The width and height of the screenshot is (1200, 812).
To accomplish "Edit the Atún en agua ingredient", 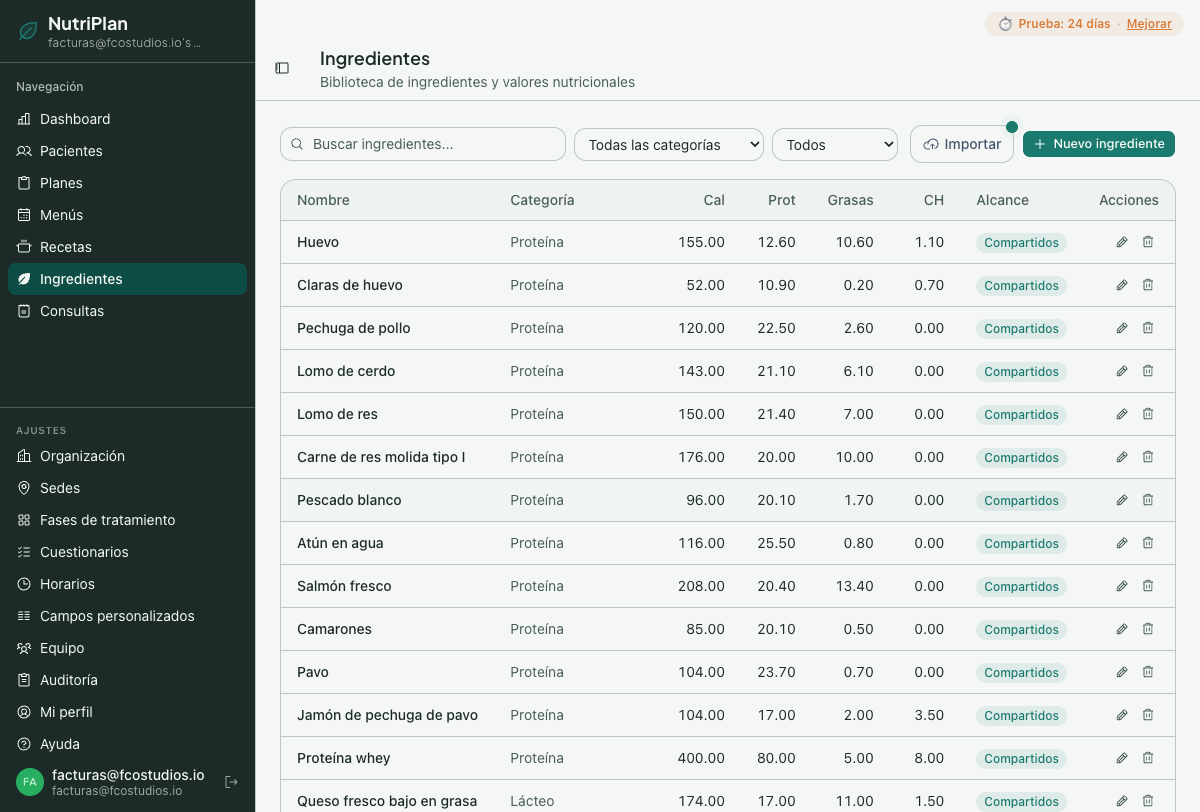I will point(1122,543).
